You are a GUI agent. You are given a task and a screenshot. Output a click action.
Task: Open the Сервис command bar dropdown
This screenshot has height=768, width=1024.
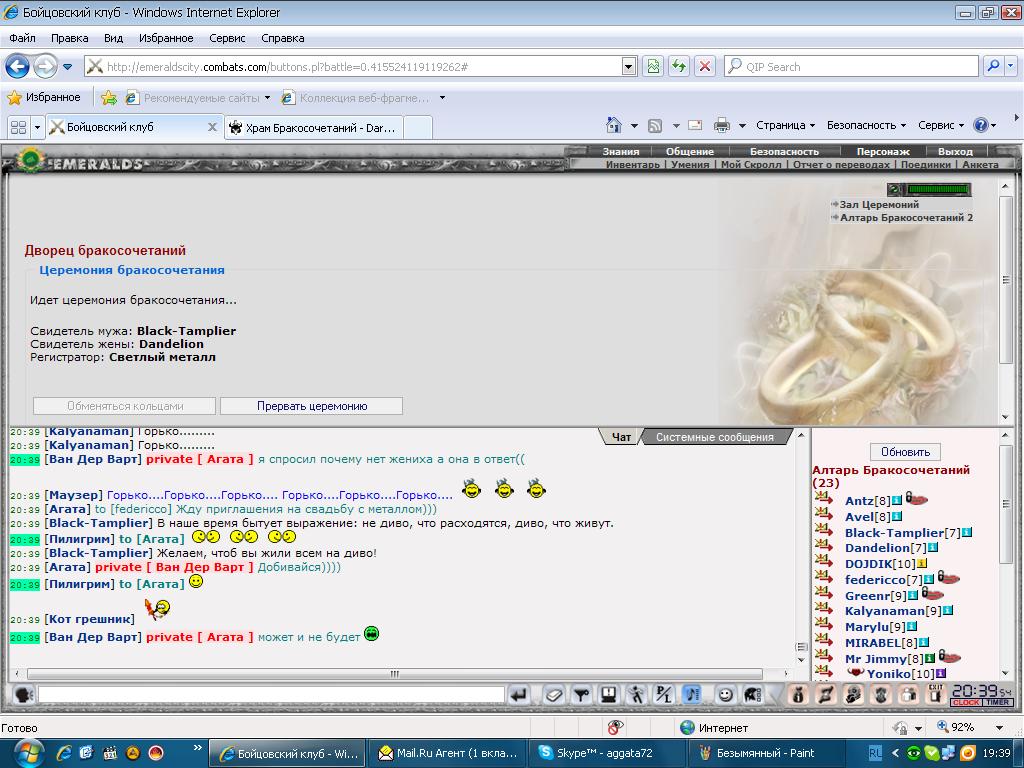940,125
